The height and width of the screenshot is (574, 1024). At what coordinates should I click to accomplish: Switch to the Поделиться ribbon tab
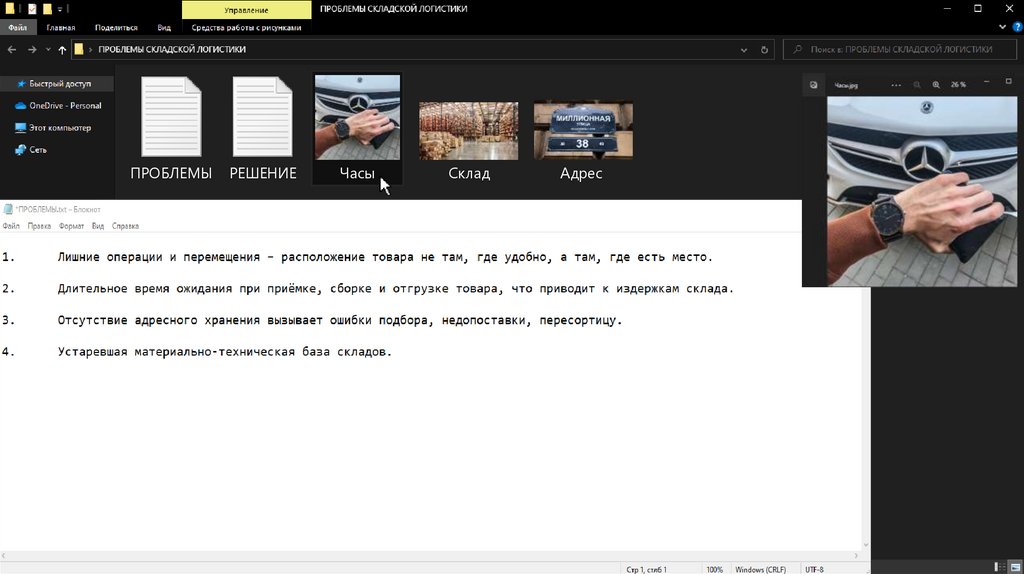click(x=116, y=28)
